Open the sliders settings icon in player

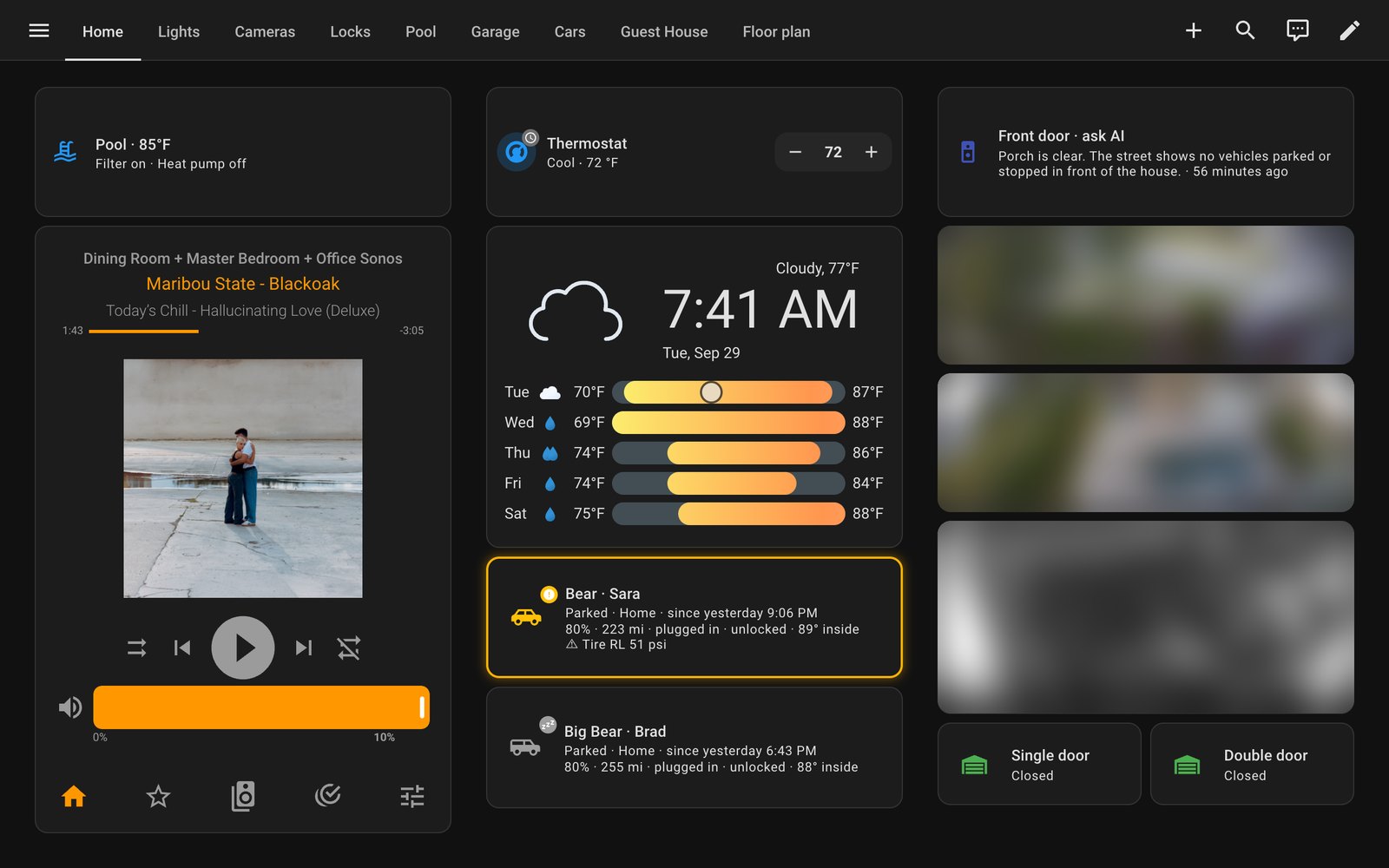[412, 796]
